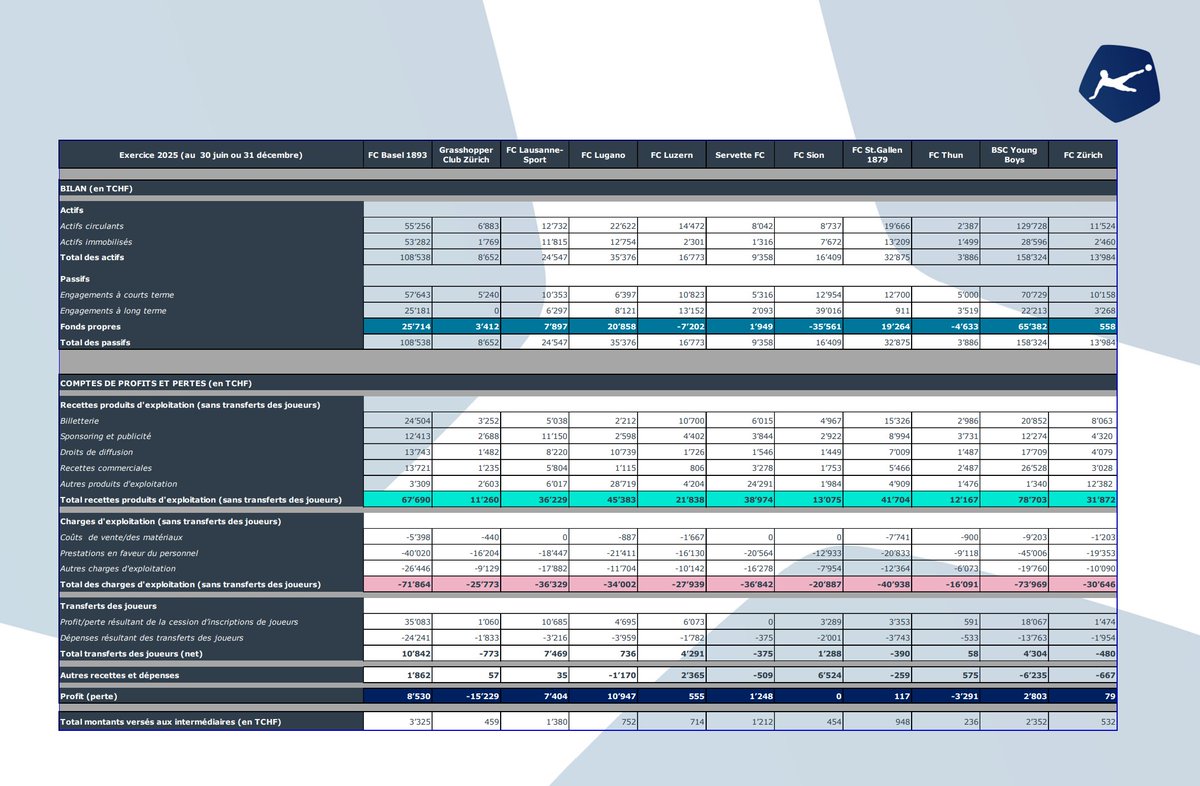Select the FC St.Gallen 1879 column header
This screenshot has height=786, width=1200.
point(877,155)
